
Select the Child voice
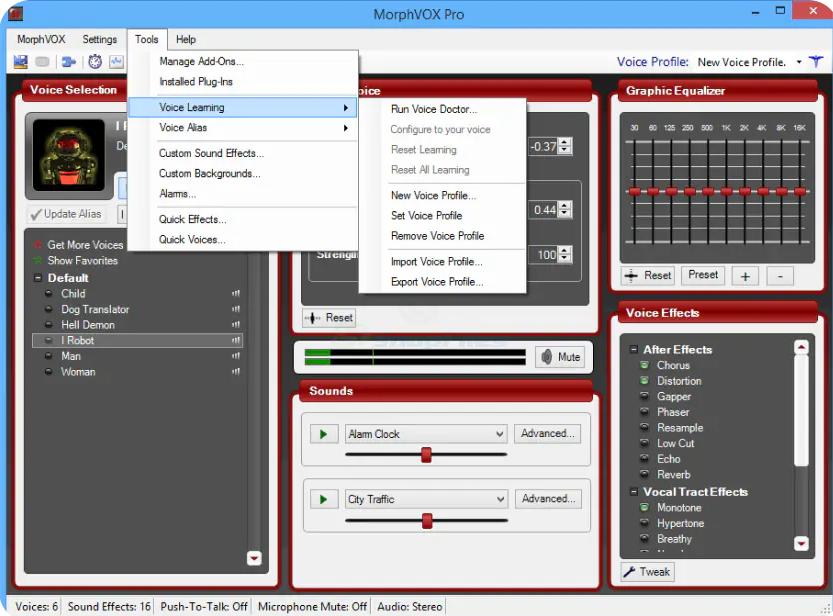click(73, 294)
